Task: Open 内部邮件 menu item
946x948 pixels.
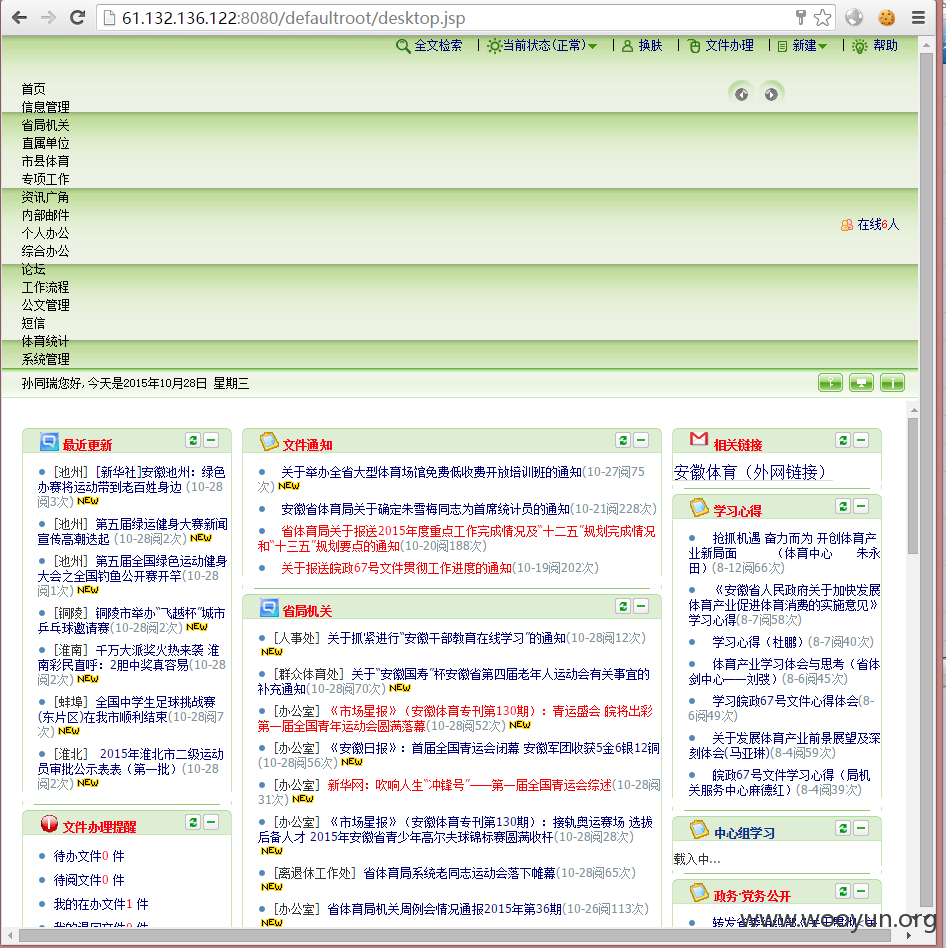Action: click(45, 215)
